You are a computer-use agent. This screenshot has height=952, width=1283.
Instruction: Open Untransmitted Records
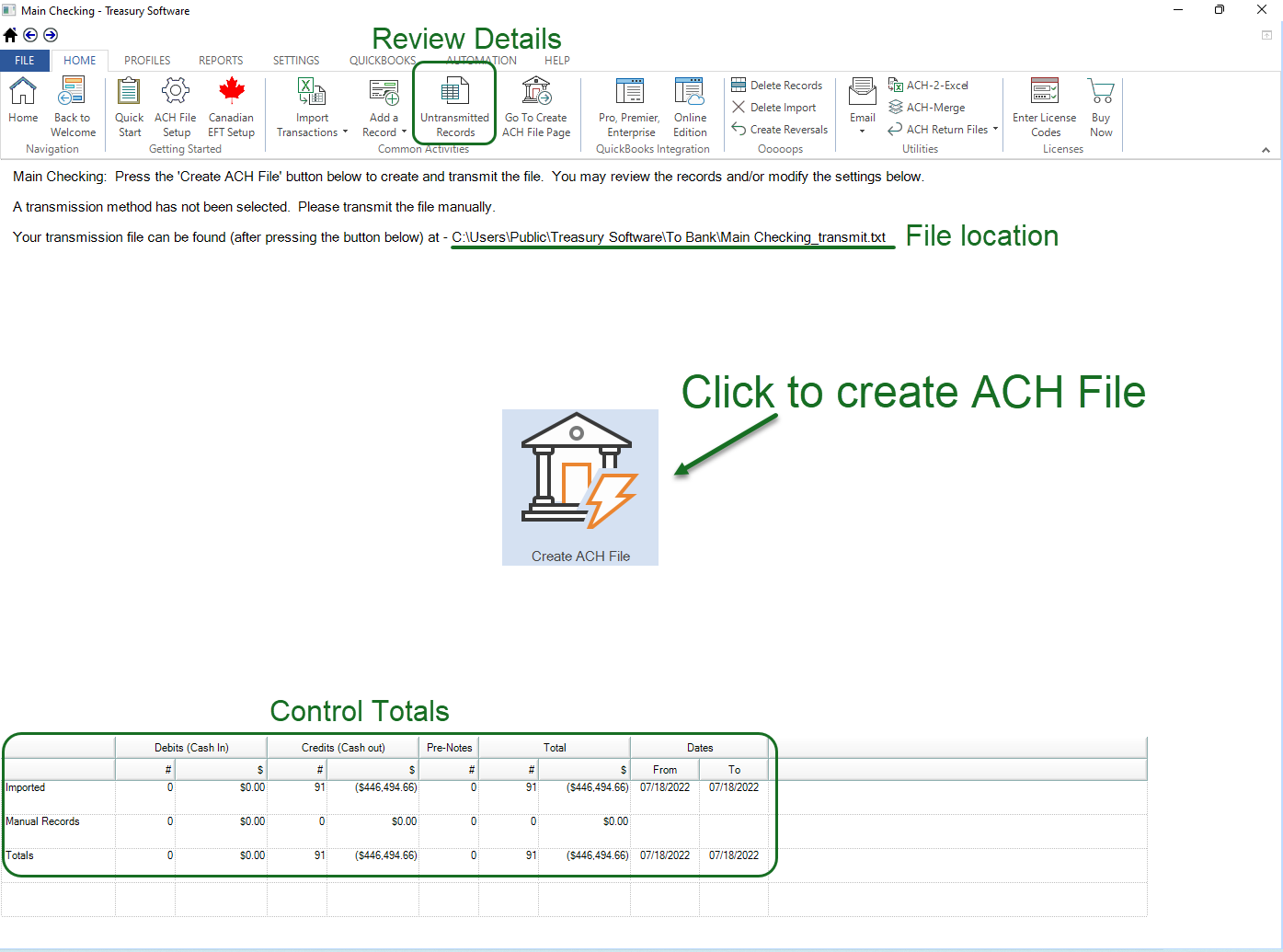[455, 107]
